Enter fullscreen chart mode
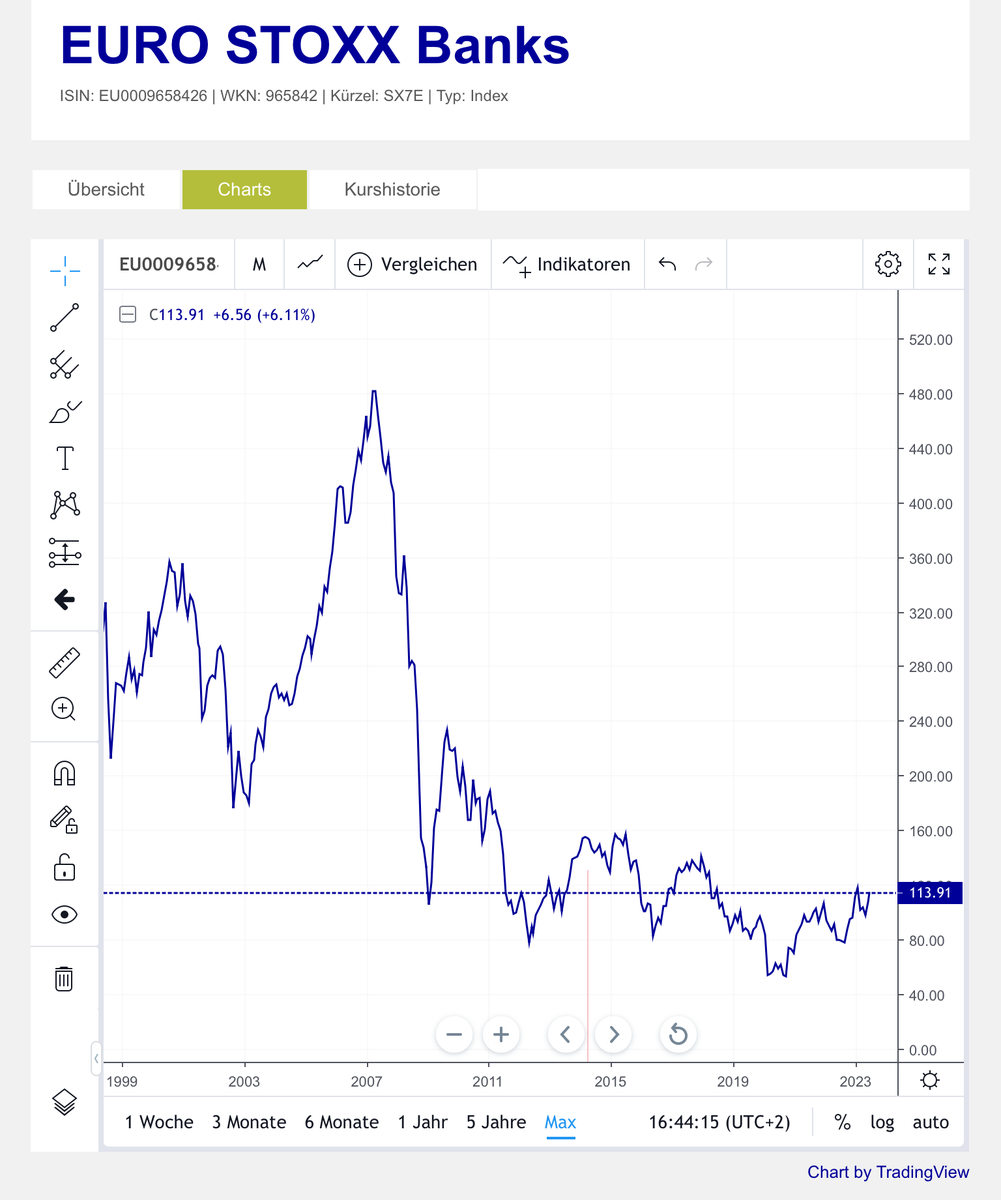The image size is (1001, 1200). click(x=939, y=264)
